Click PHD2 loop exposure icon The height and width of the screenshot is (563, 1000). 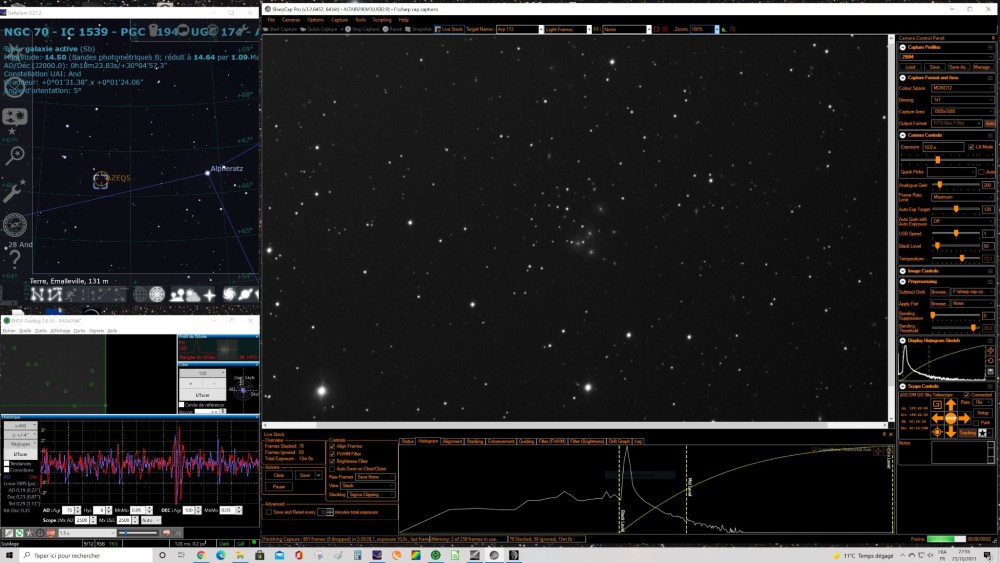click(x=19, y=533)
